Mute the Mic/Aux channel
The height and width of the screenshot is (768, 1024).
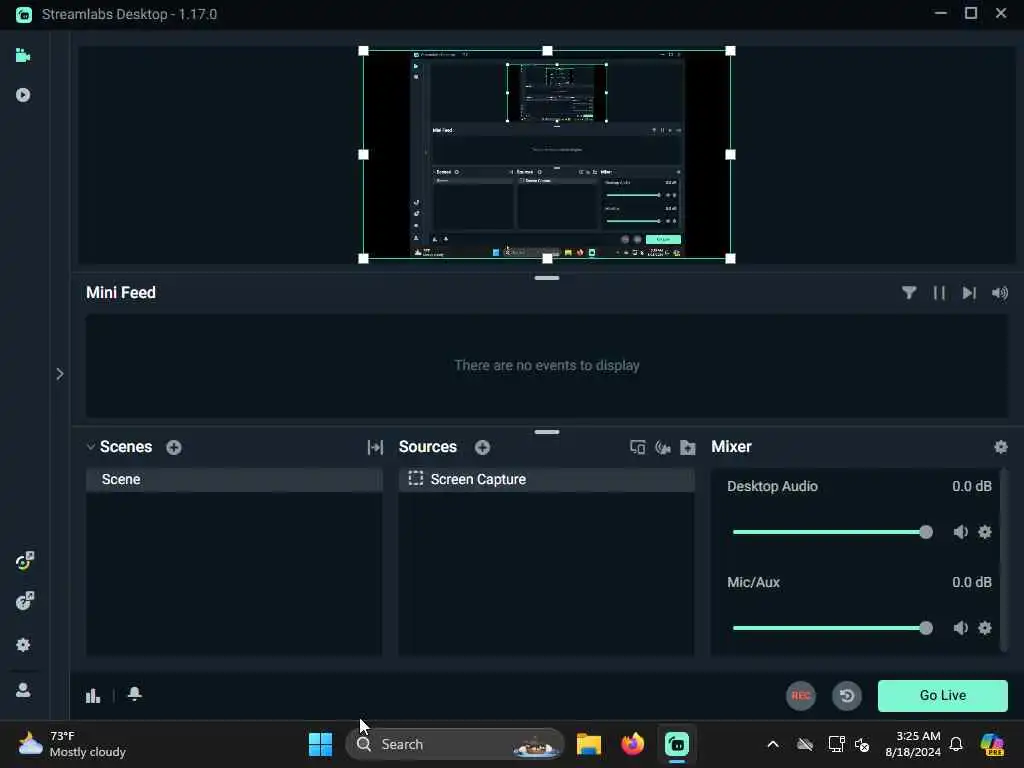(960, 628)
